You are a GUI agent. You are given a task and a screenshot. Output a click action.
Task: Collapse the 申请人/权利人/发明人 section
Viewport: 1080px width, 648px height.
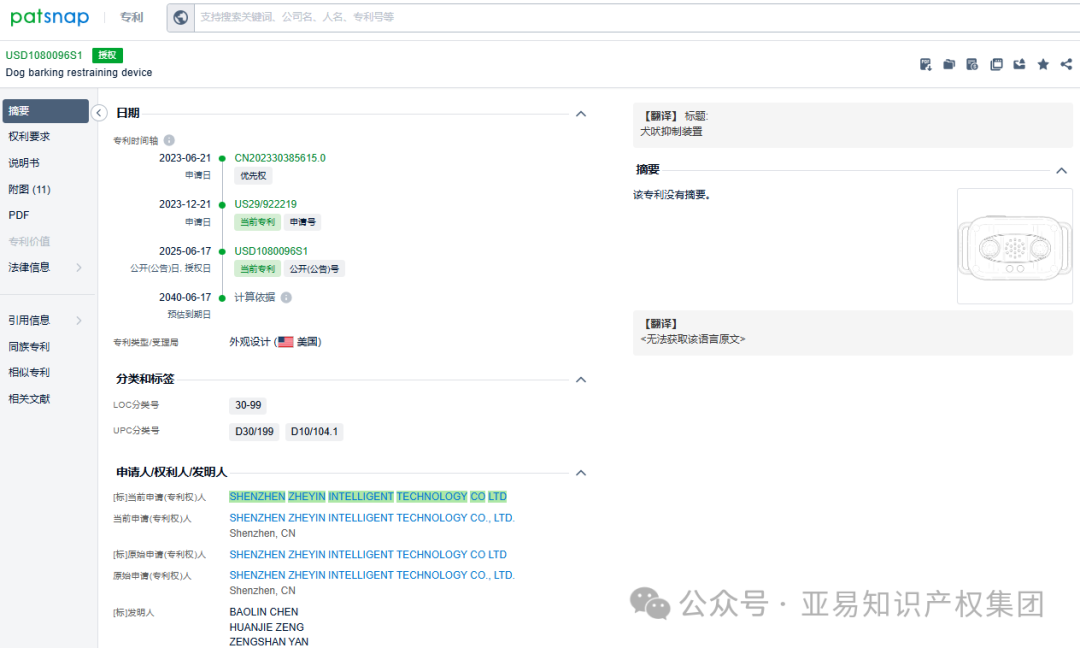click(x=581, y=472)
